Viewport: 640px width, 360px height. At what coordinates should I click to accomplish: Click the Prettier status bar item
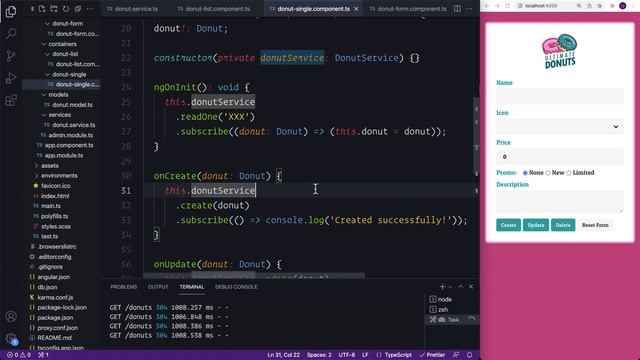432,355
